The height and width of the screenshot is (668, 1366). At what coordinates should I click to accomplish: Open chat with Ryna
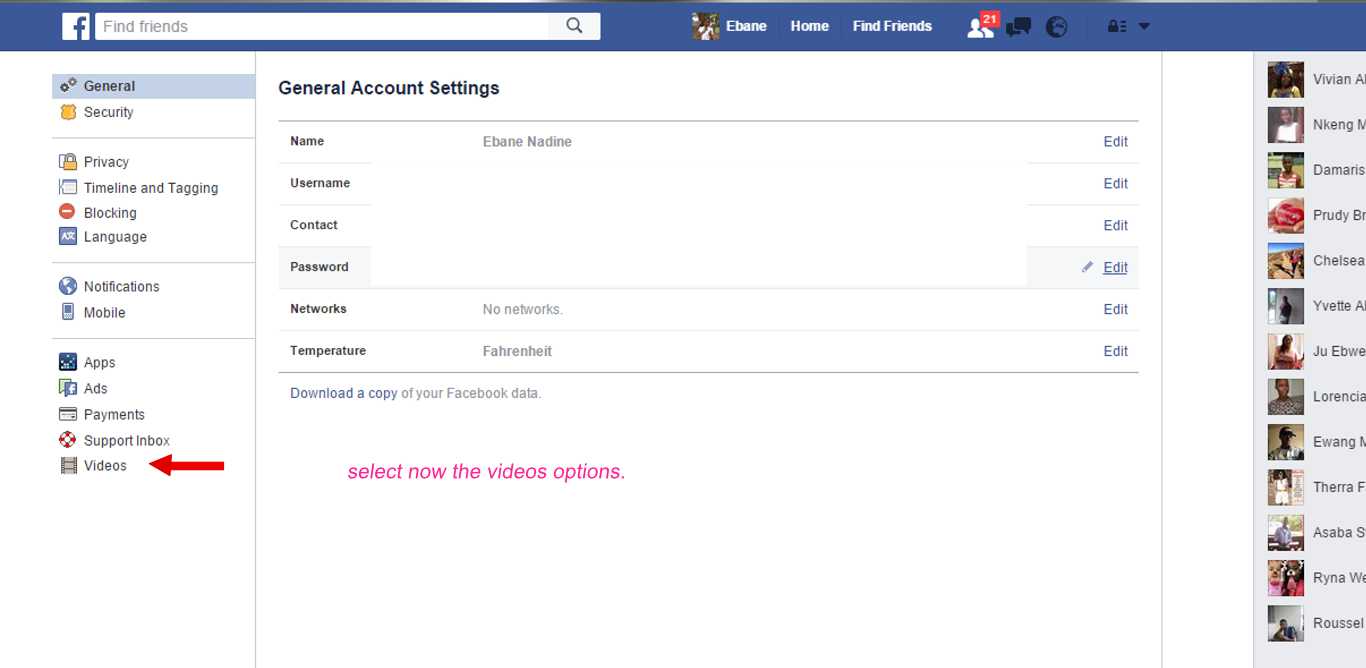(1316, 578)
